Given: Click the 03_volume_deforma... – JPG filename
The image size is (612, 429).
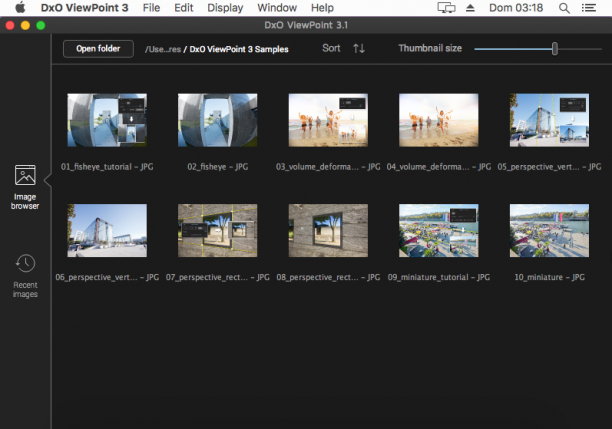Looking at the screenshot, I should [328, 167].
